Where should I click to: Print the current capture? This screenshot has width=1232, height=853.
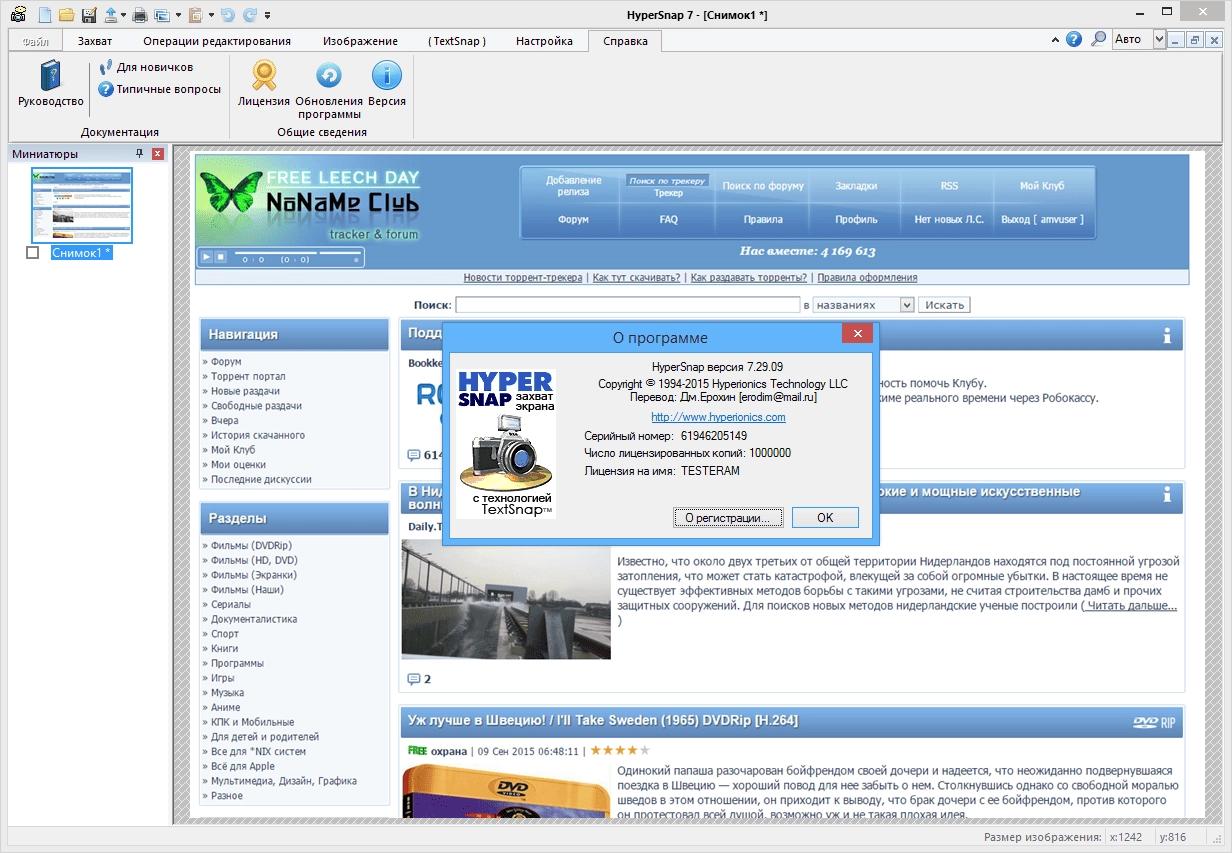tap(141, 15)
